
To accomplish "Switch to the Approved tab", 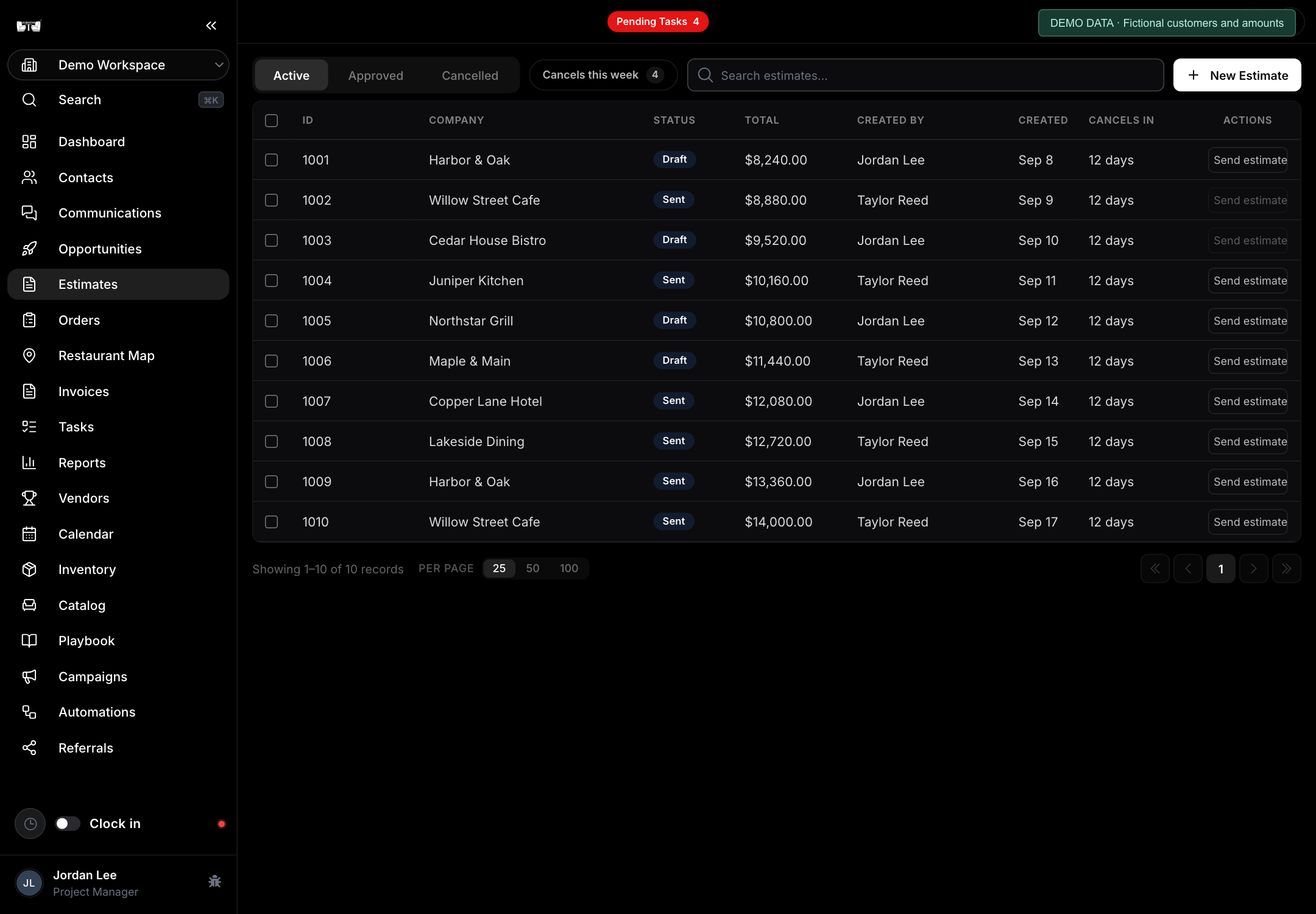I will pyautogui.click(x=376, y=76).
